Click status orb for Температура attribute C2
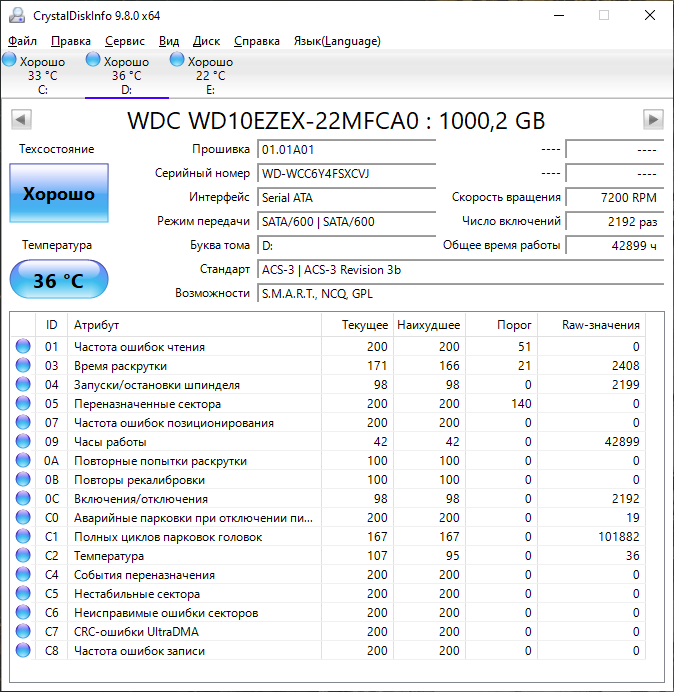The width and height of the screenshot is (674, 692). pyautogui.click(x=23, y=555)
